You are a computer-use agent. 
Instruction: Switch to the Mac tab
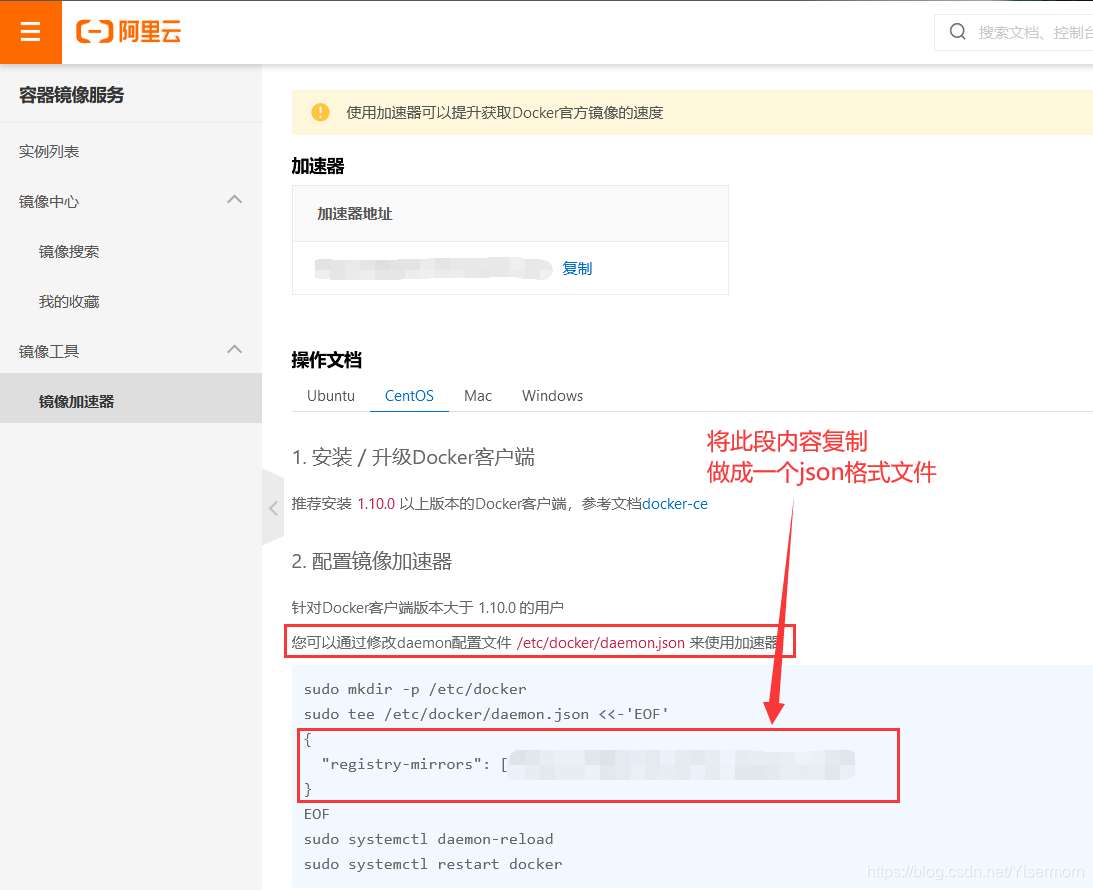click(x=477, y=396)
